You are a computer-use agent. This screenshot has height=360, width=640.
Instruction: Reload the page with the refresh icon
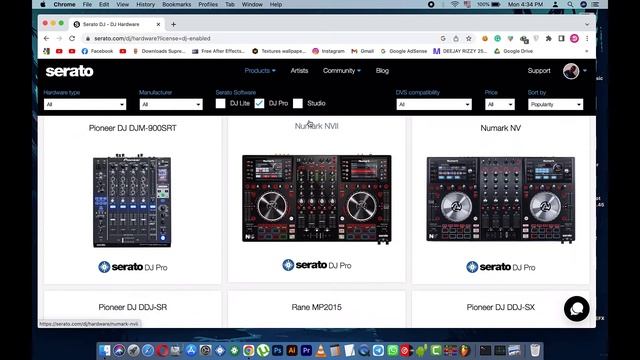[x=72, y=38]
